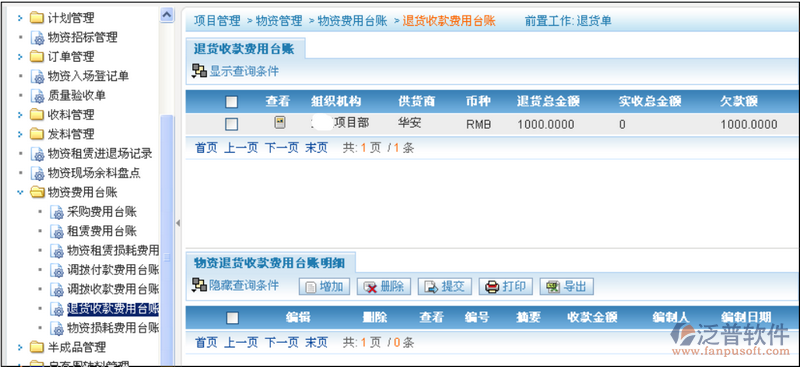Click the 显示查询条件 search icon
The image size is (800, 367).
tap(199, 71)
